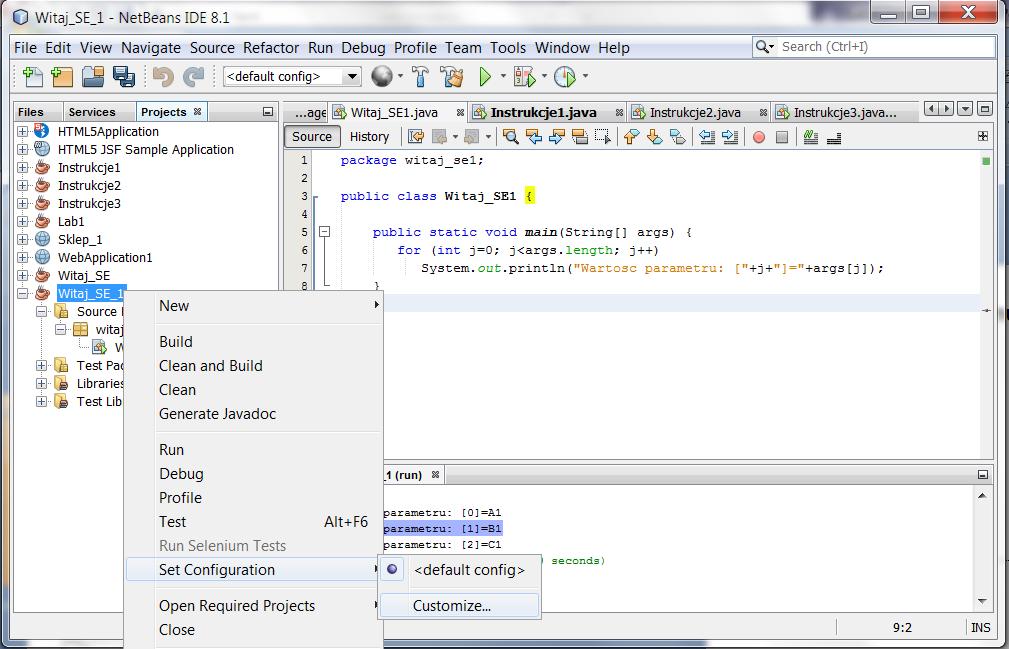Toggle the History view button
Screen dimensions: 1009x649
click(369, 136)
